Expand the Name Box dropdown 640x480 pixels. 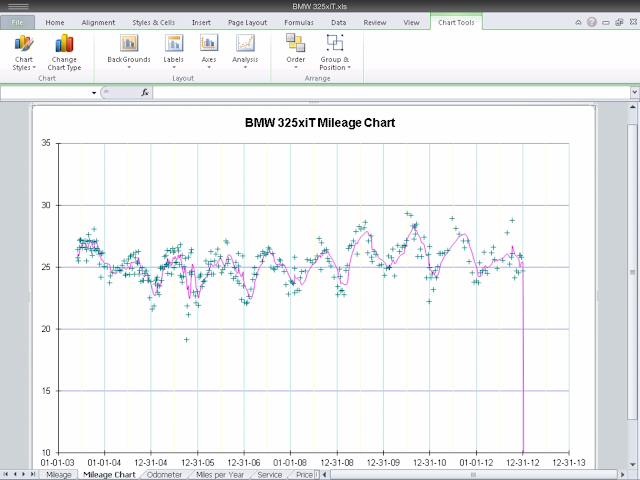[95, 92]
